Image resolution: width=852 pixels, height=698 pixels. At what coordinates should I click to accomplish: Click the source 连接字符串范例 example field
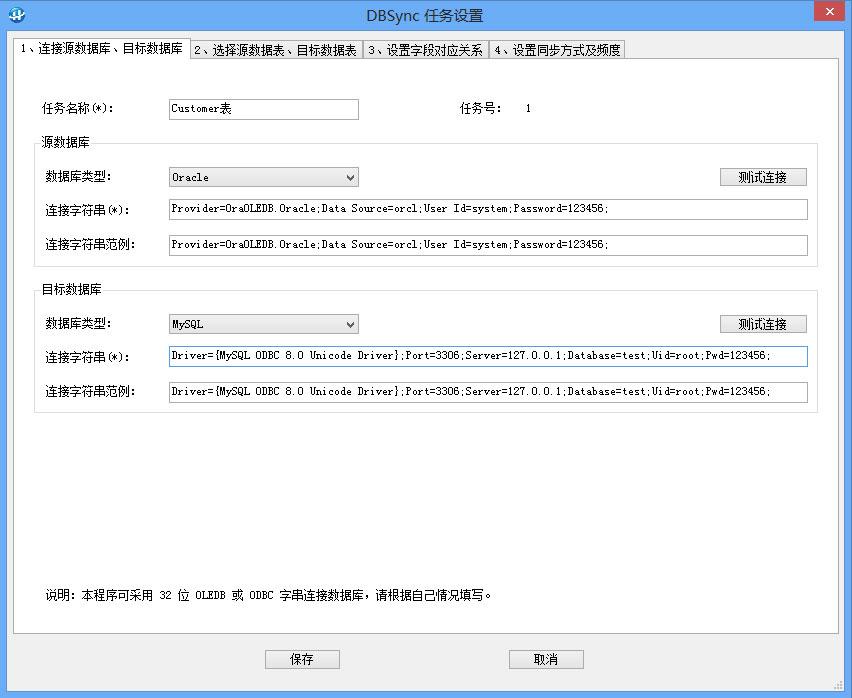pos(488,245)
